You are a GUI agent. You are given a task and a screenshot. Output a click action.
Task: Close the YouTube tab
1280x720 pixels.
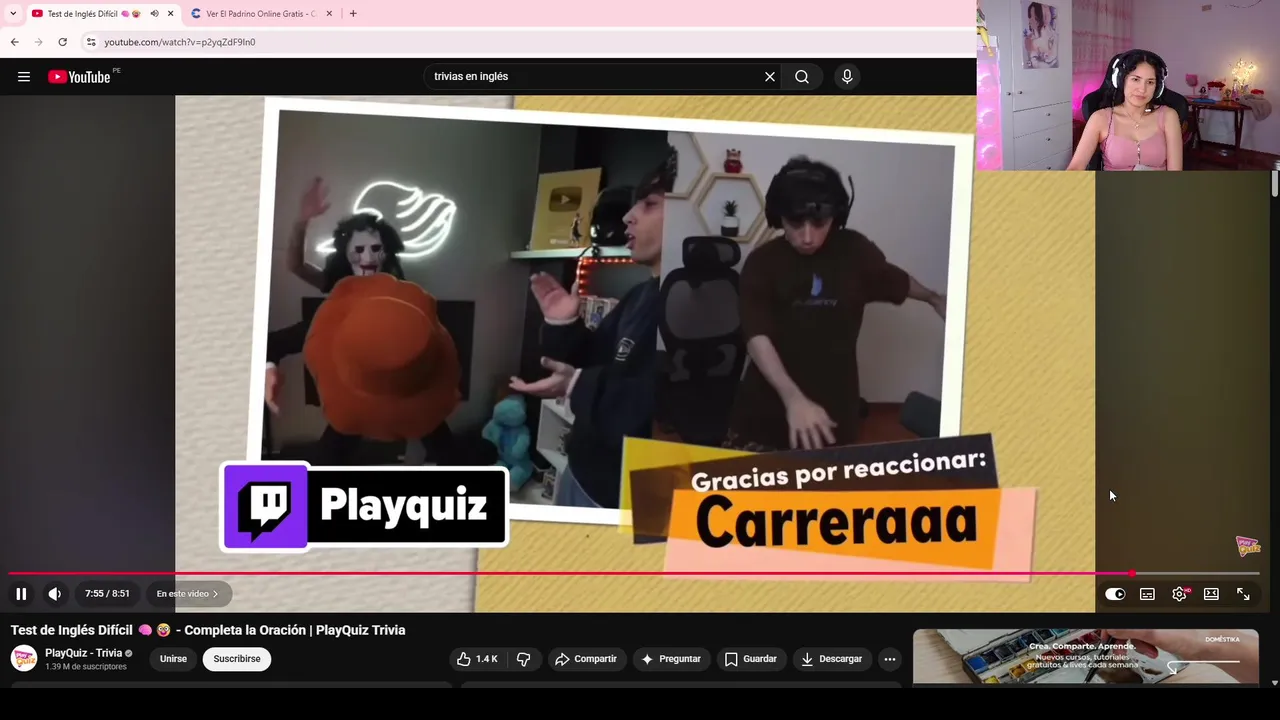(x=170, y=14)
